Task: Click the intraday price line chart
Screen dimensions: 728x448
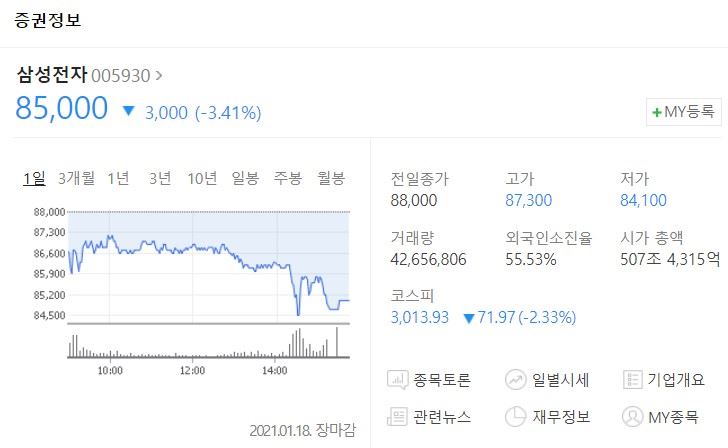Action: point(208,267)
